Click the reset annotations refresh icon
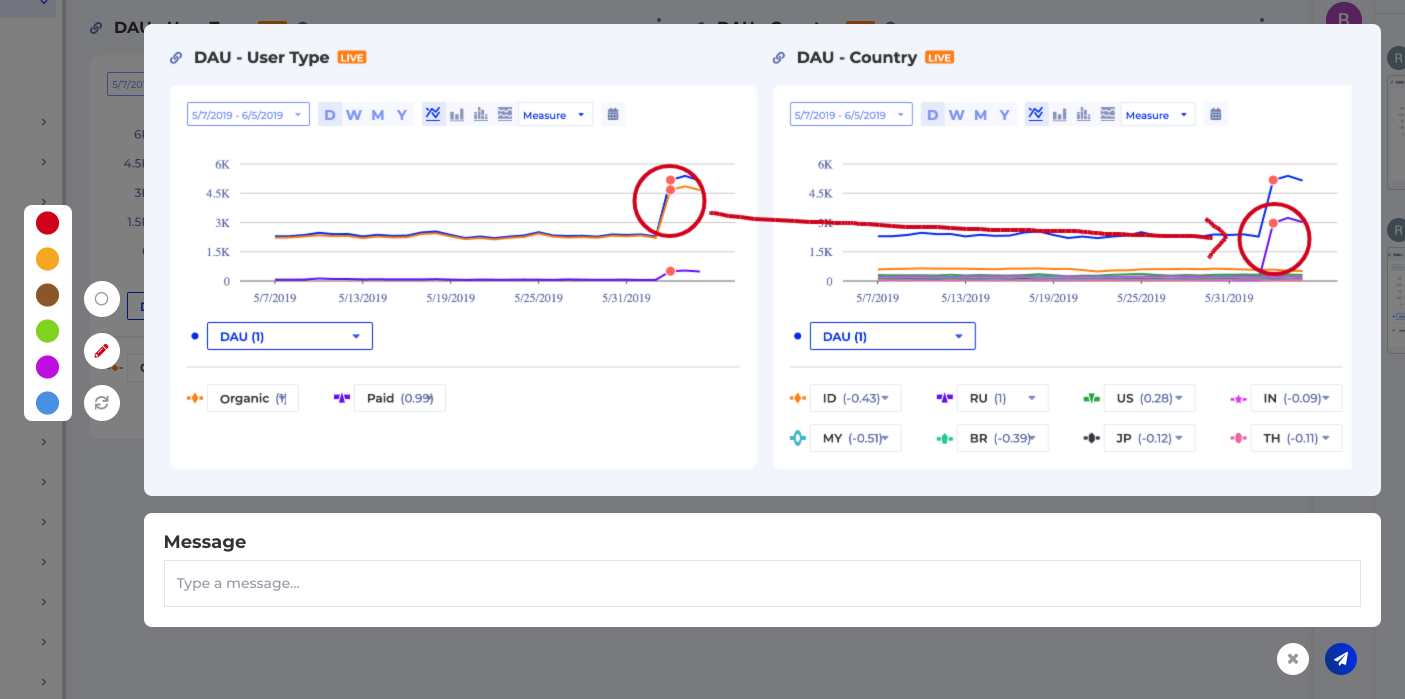Viewport: 1405px width, 699px height. pyautogui.click(x=102, y=403)
